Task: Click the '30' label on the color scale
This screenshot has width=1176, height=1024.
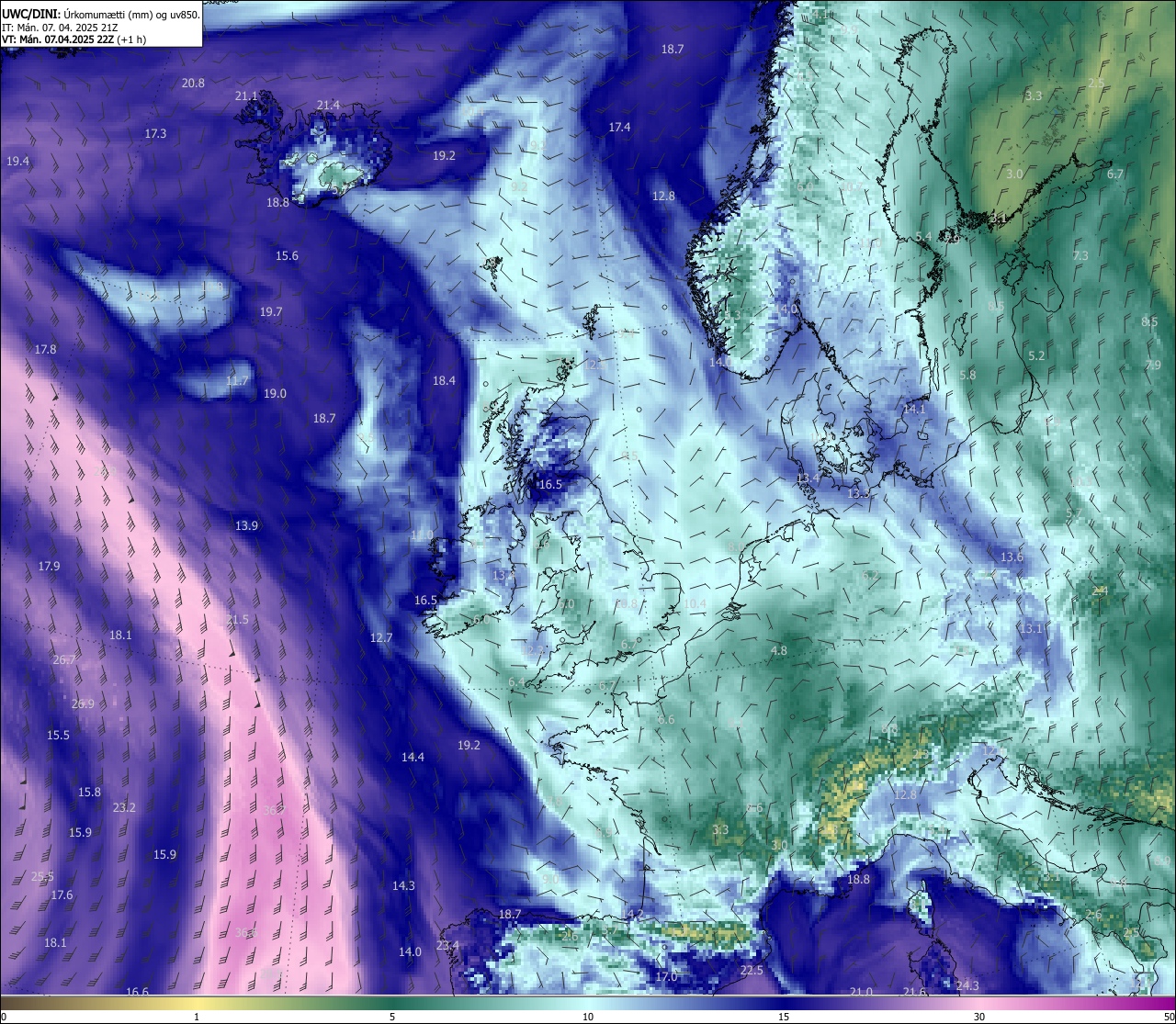Action: (979, 1017)
